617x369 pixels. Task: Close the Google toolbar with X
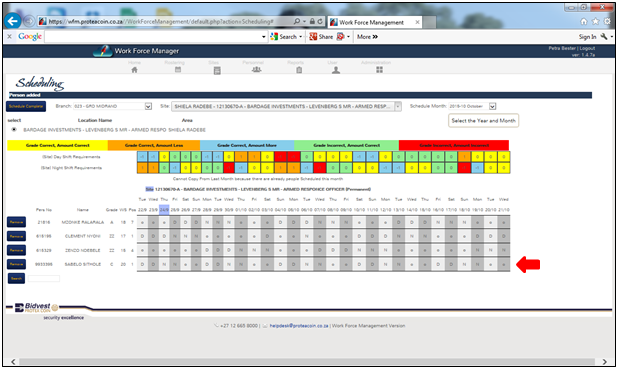click(9, 37)
